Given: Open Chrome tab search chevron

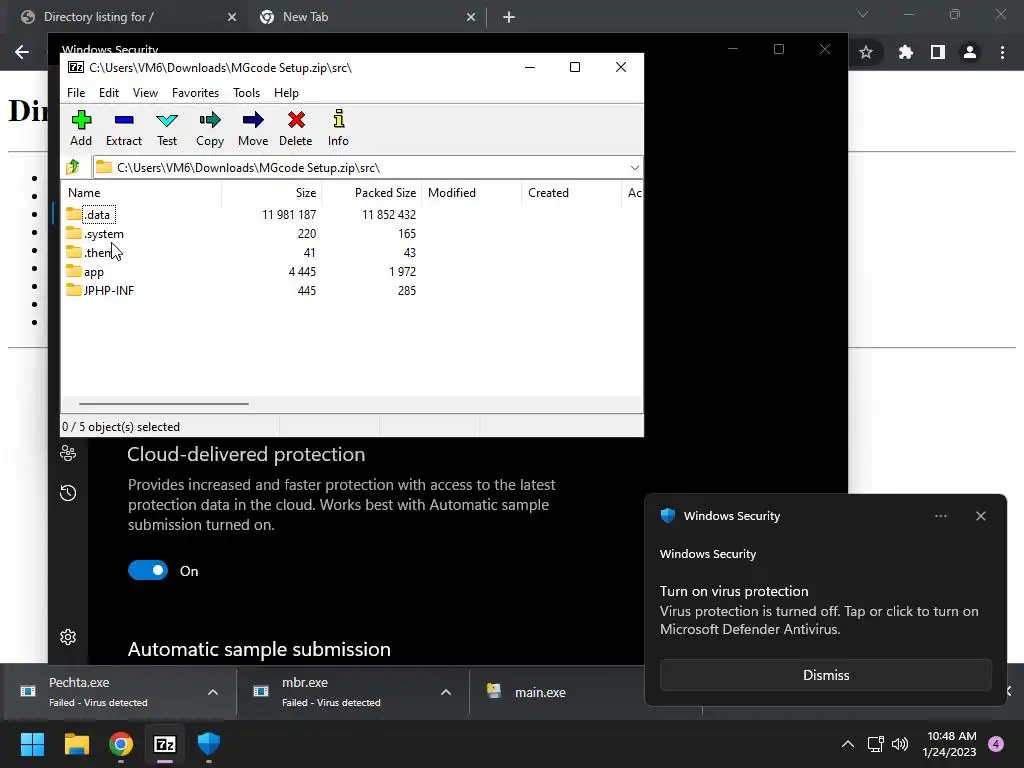Looking at the screenshot, I should coord(863,14).
